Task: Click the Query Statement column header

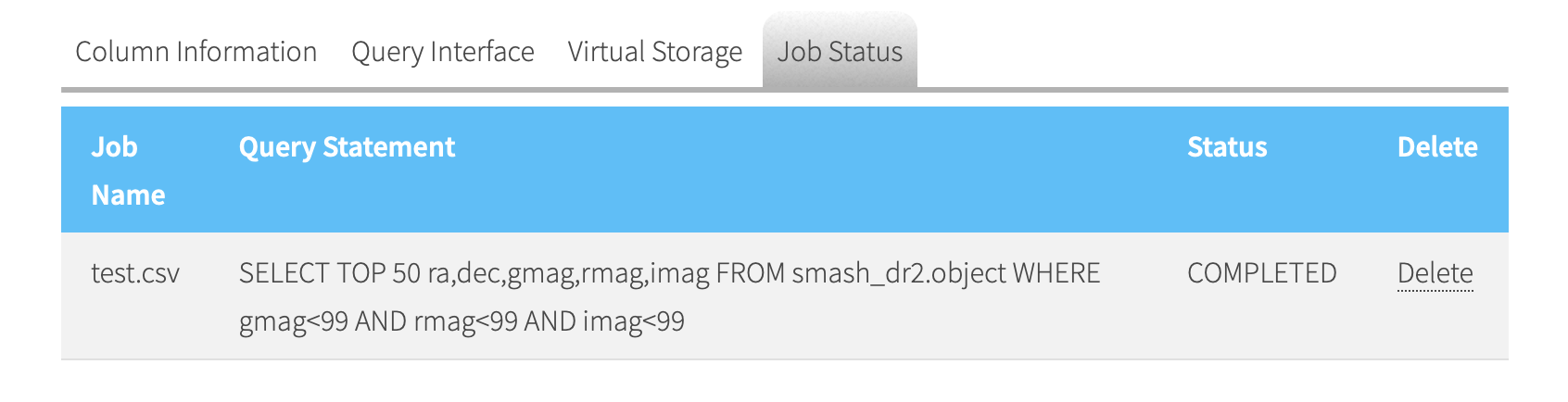Action: click(347, 147)
